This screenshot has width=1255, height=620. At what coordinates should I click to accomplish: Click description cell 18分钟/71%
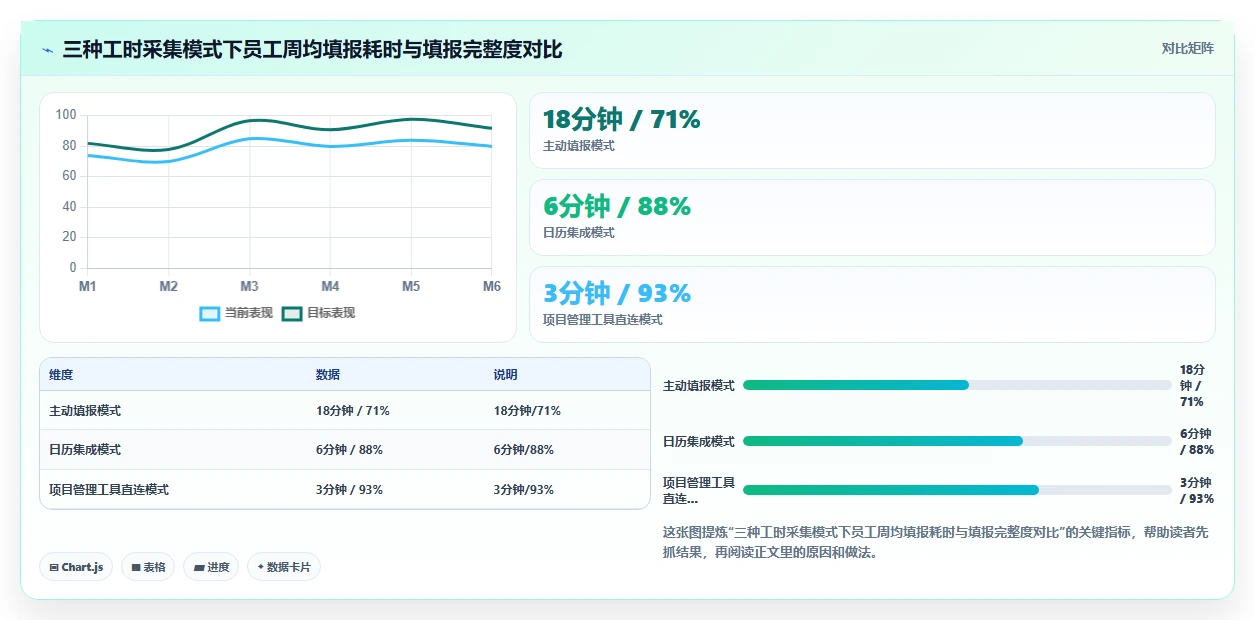[x=527, y=411]
